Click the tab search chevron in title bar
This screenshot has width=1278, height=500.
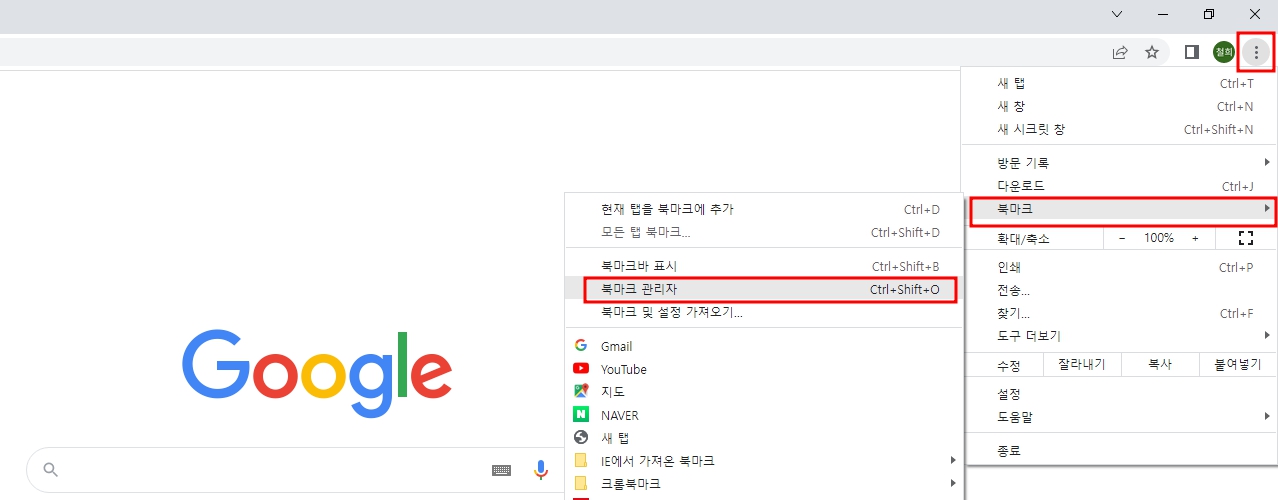1117,14
